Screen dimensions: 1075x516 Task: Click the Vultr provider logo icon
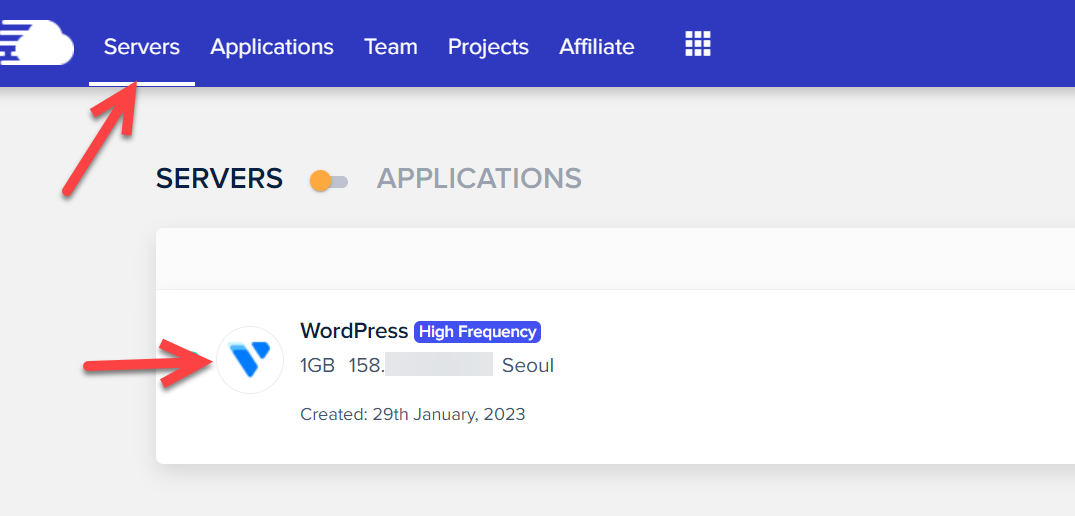[x=250, y=360]
